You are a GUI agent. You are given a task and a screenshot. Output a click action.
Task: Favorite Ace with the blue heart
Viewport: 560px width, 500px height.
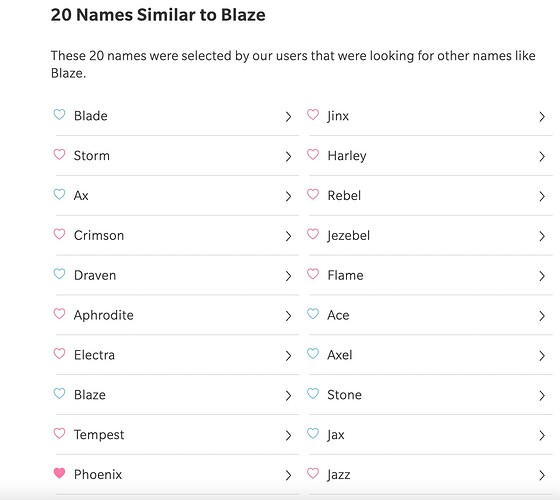click(313, 314)
